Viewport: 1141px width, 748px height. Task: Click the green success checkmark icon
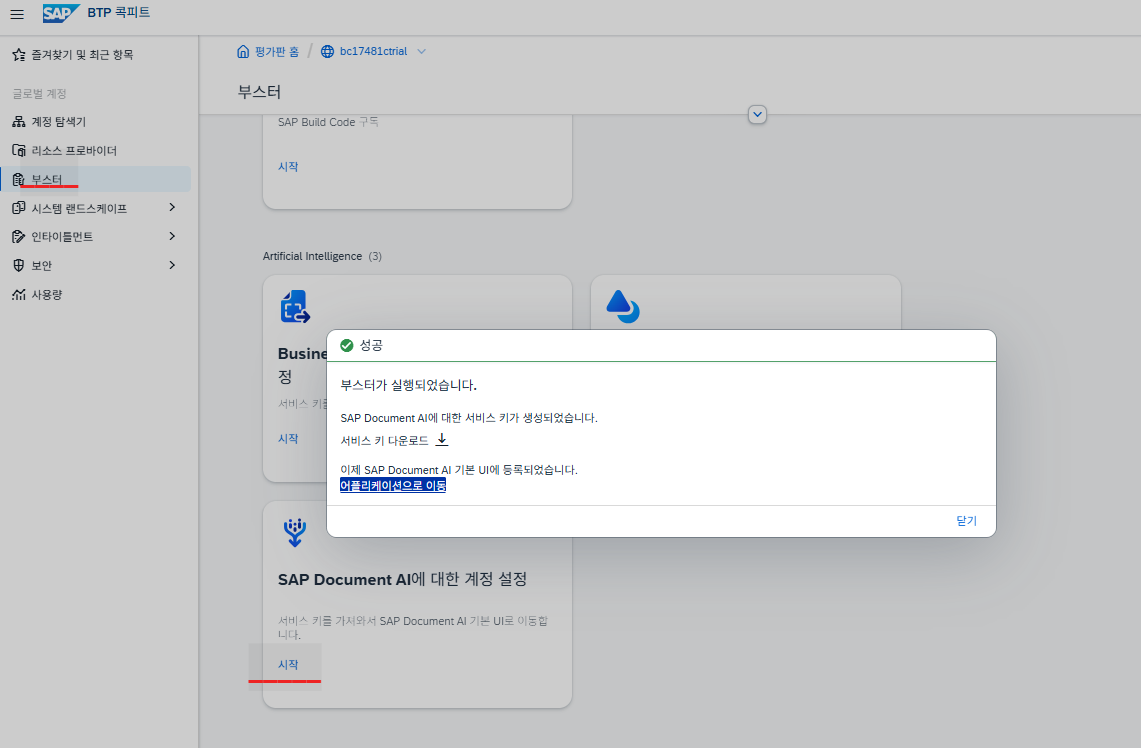coord(347,346)
